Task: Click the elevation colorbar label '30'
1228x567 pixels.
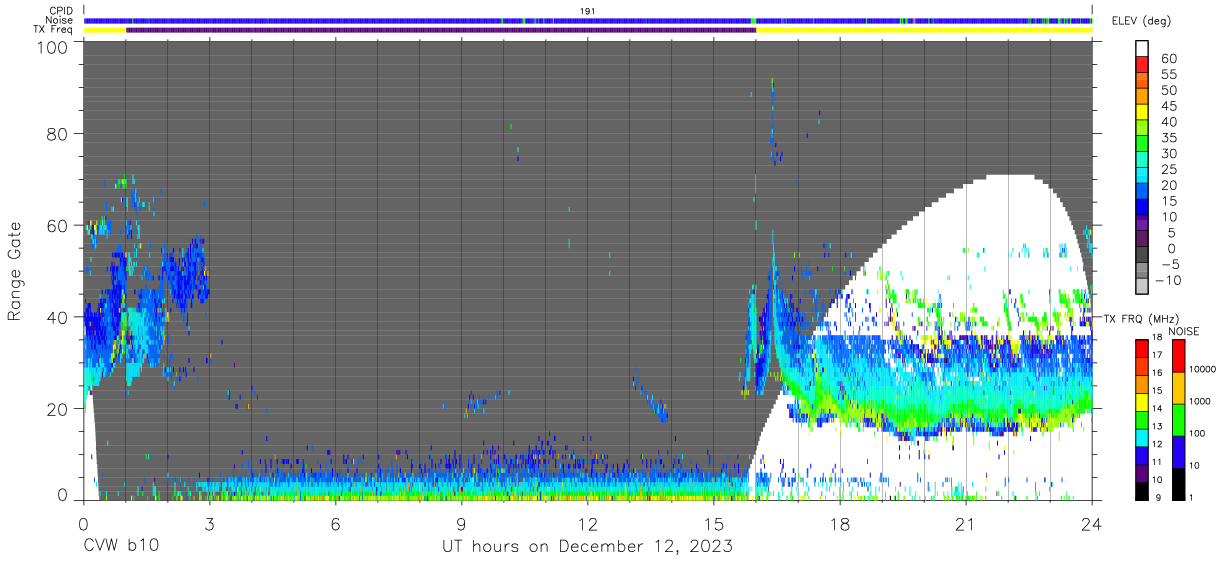Action: tap(1169, 153)
